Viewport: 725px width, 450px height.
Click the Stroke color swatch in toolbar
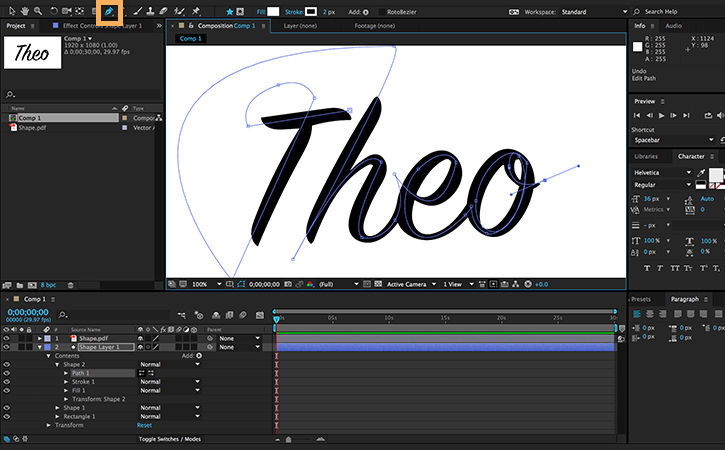(311, 12)
